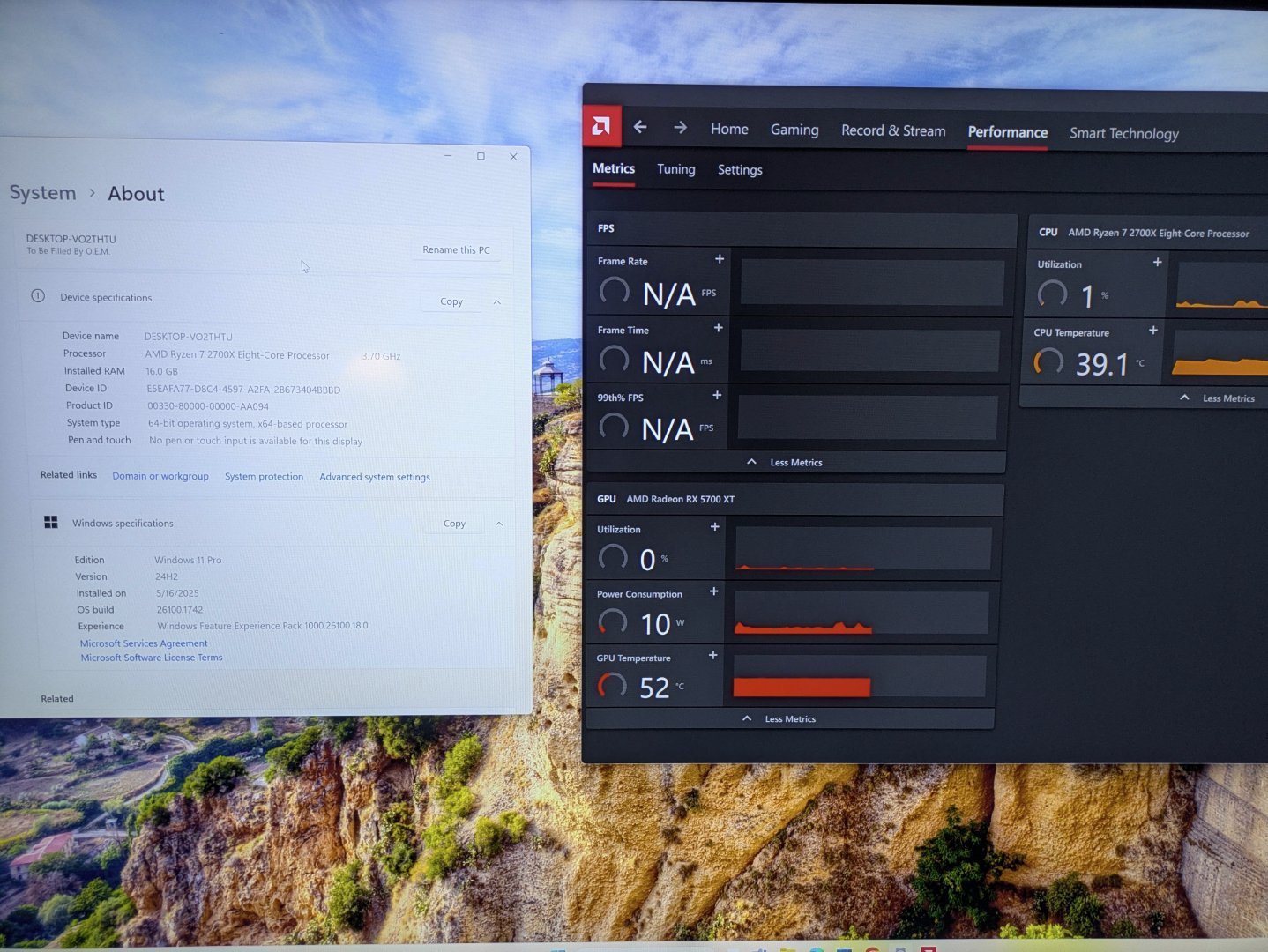This screenshot has width=1268, height=952.
Task: Click the Frame Rate graph area
Action: [871, 282]
